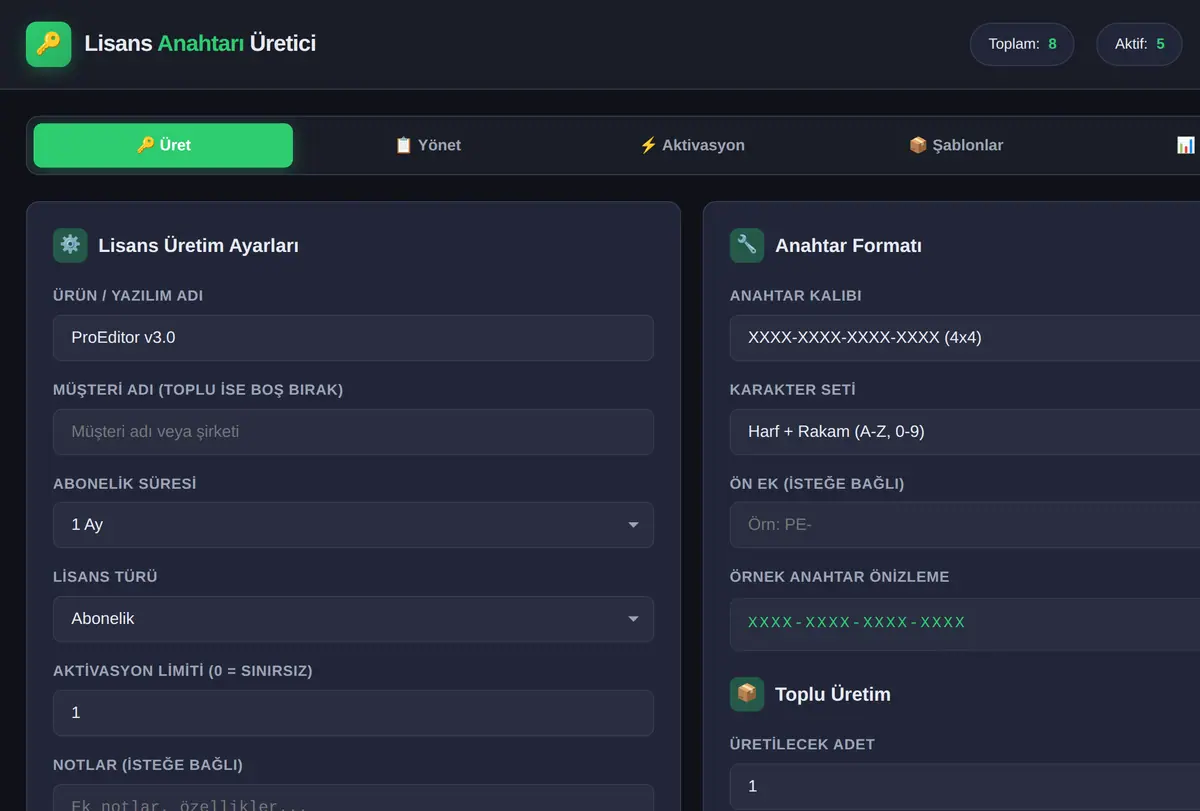
Task: Expand the Abonelik Süresi dropdown
Action: pyautogui.click(x=353, y=525)
